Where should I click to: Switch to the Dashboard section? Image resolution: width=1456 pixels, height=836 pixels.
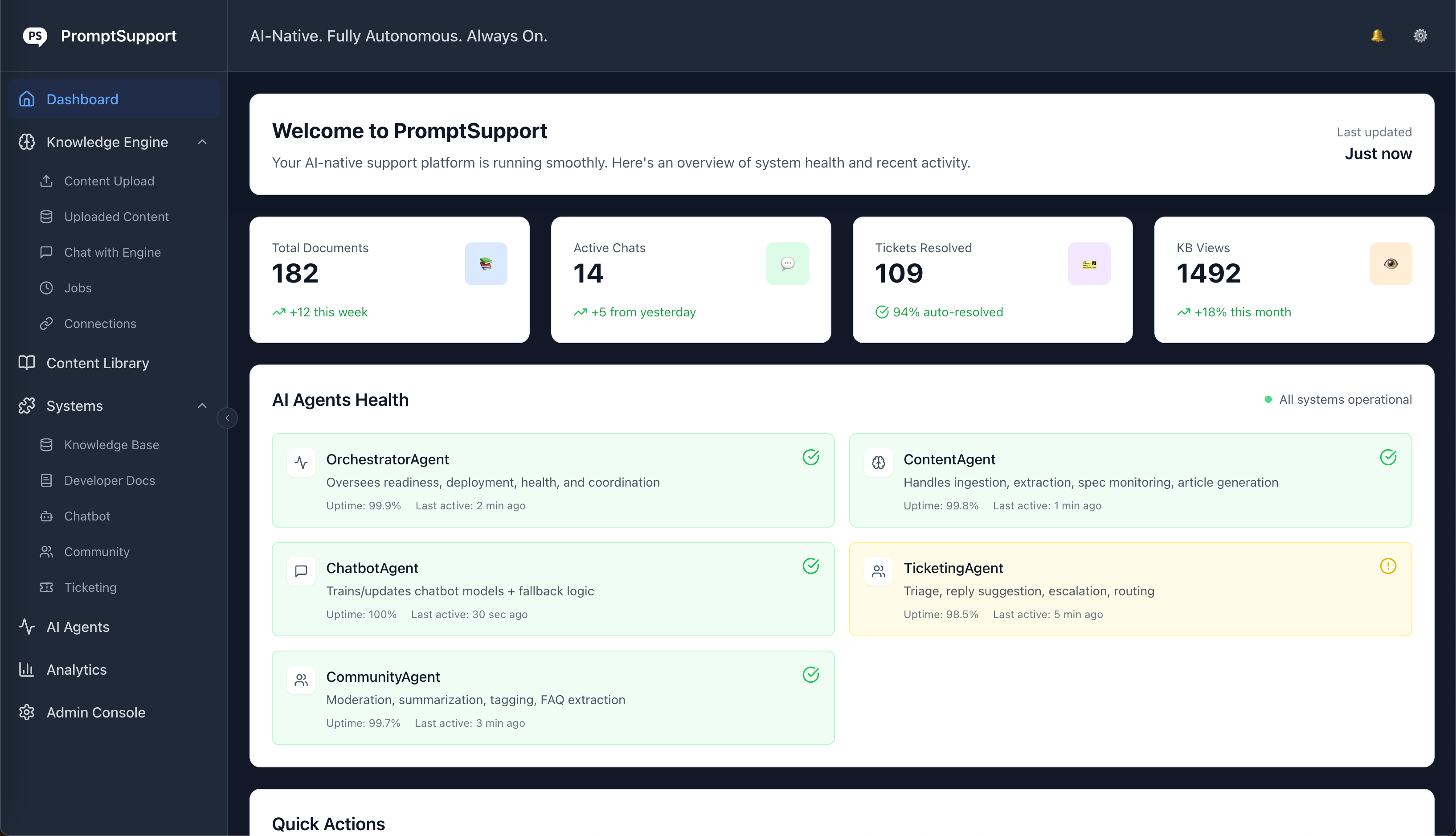(82, 99)
